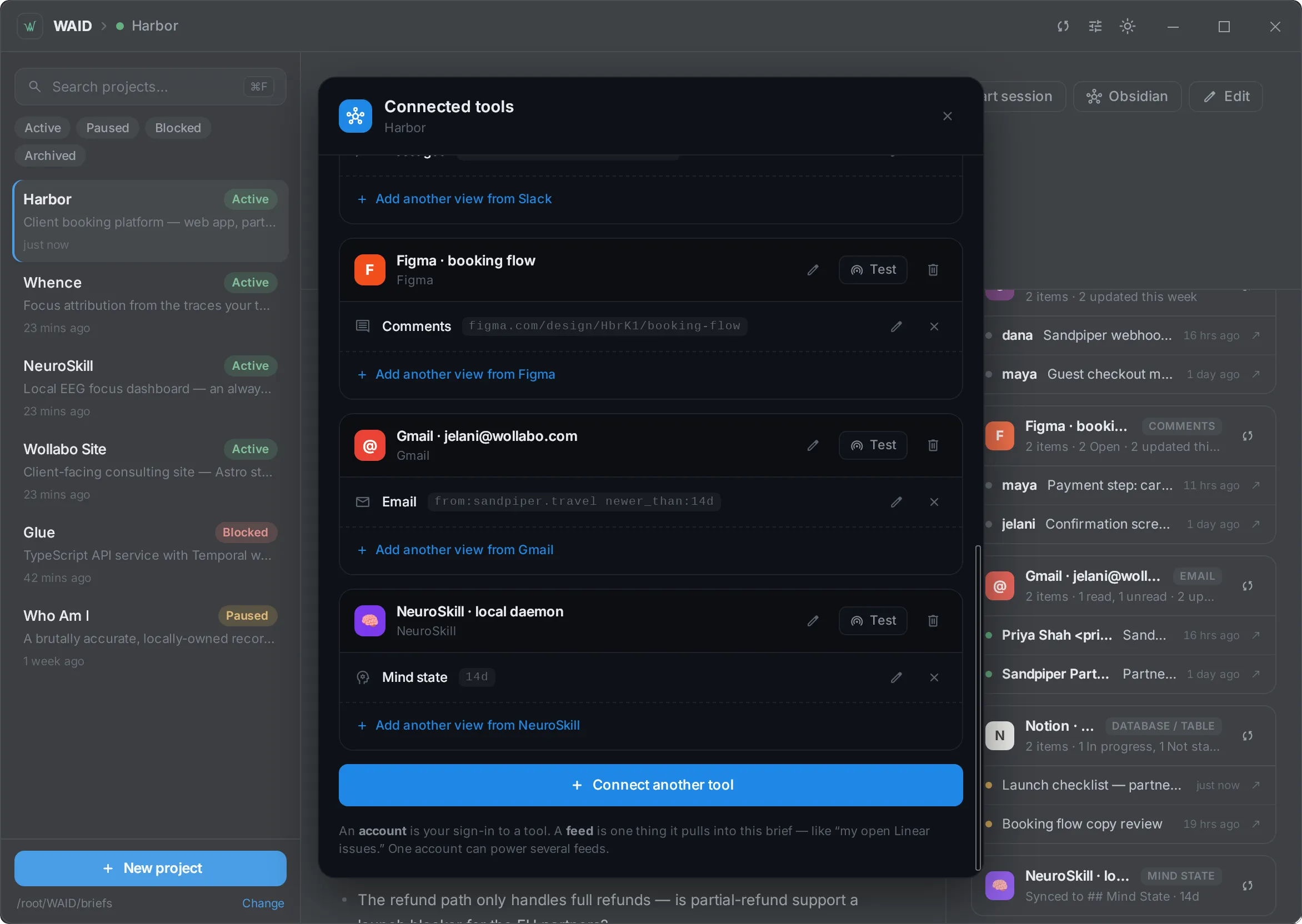The height and width of the screenshot is (924, 1302).
Task: Filter projects by Archived
Action: pyautogui.click(x=49, y=156)
